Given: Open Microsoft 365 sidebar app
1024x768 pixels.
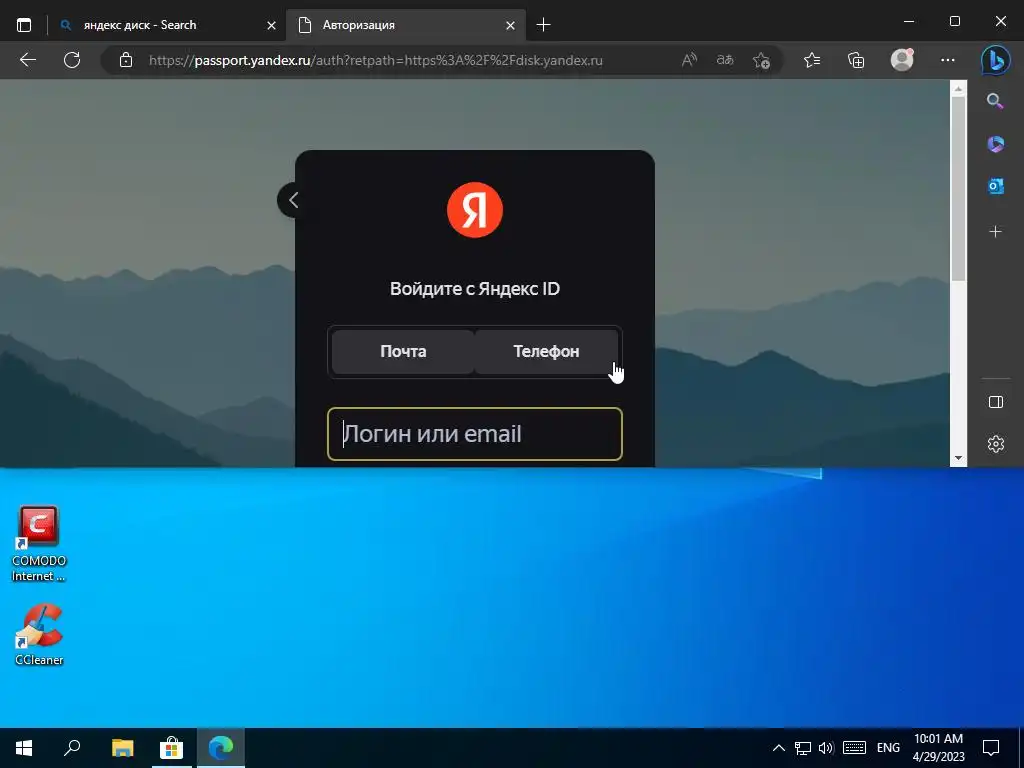Looking at the screenshot, I should (x=995, y=144).
